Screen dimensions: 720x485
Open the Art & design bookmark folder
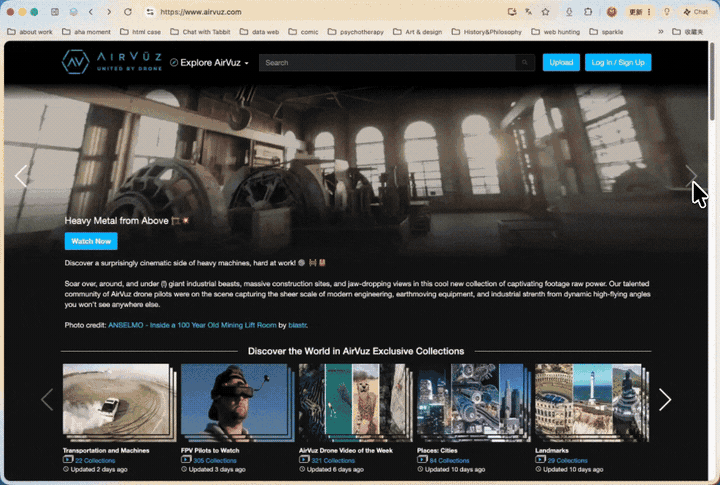coord(418,32)
